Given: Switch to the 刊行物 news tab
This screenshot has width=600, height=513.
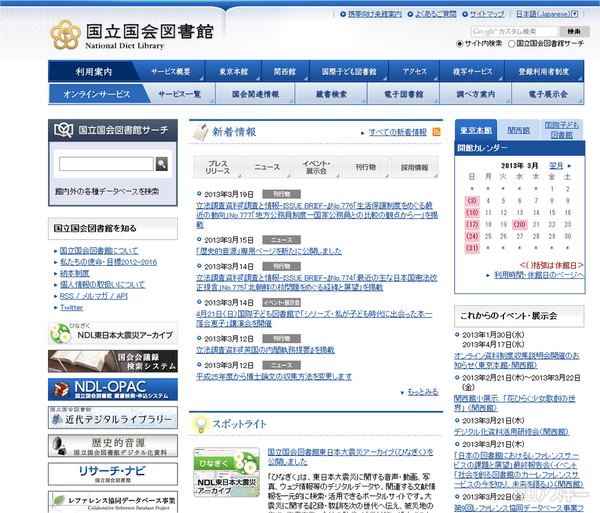Looking at the screenshot, I should tap(365, 167).
